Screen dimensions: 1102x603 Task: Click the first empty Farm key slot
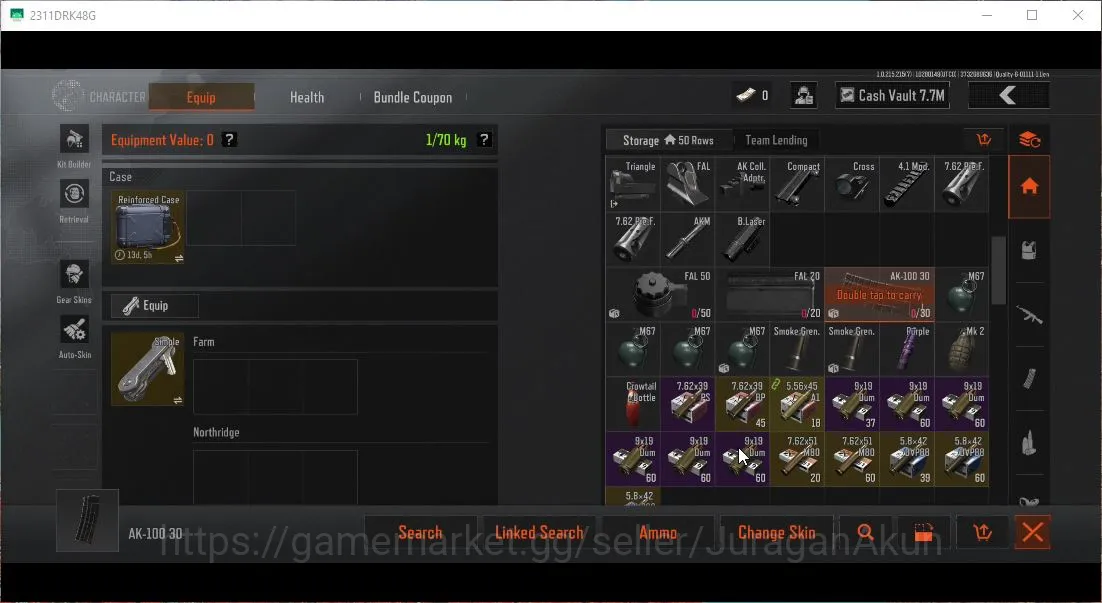click(221, 387)
